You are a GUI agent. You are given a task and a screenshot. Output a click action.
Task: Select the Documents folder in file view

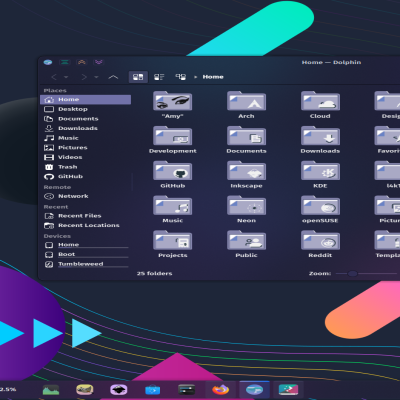[246, 140]
